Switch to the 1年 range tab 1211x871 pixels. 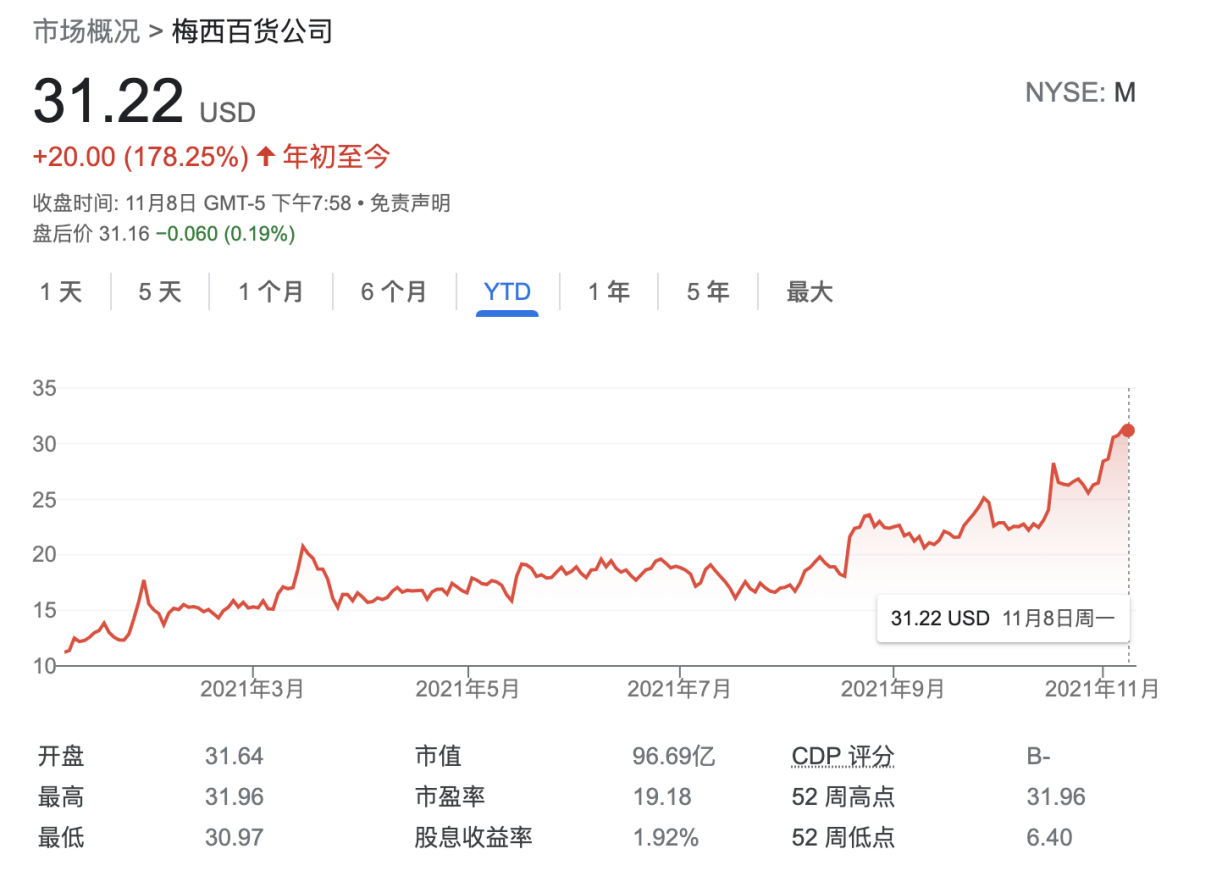click(609, 292)
